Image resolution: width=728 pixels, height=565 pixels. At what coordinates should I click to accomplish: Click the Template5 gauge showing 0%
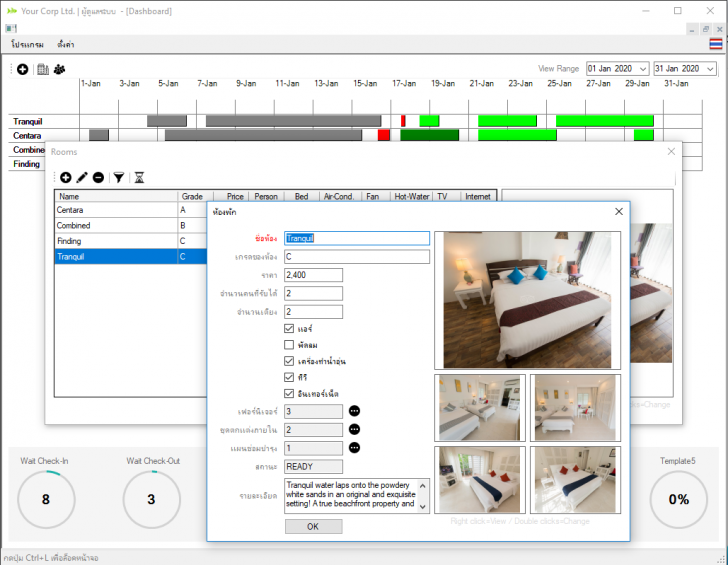(x=678, y=499)
